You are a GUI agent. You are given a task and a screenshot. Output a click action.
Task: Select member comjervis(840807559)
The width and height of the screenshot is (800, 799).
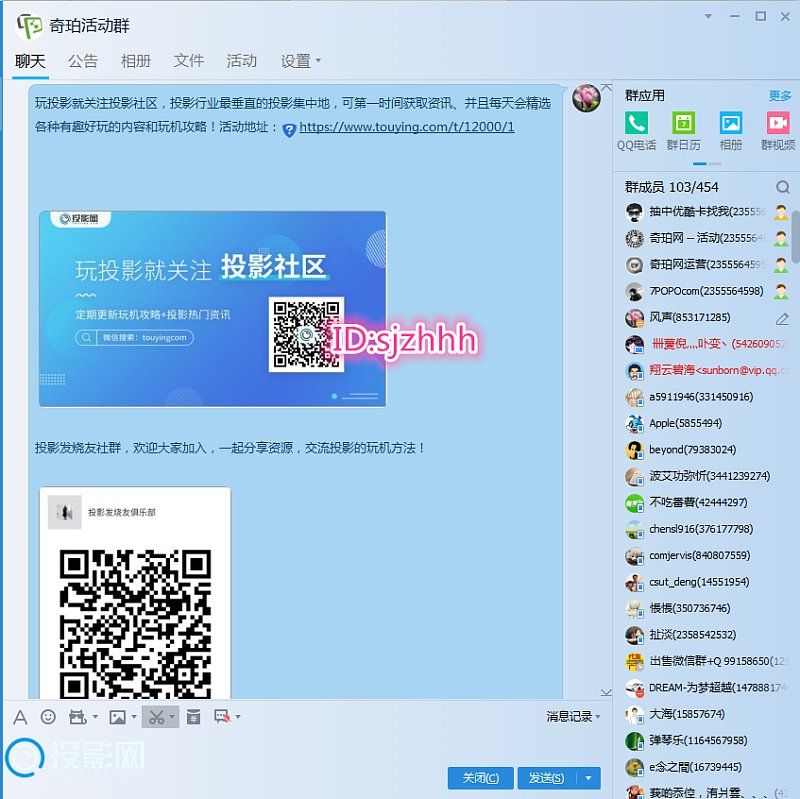pyautogui.click(x=706, y=556)
